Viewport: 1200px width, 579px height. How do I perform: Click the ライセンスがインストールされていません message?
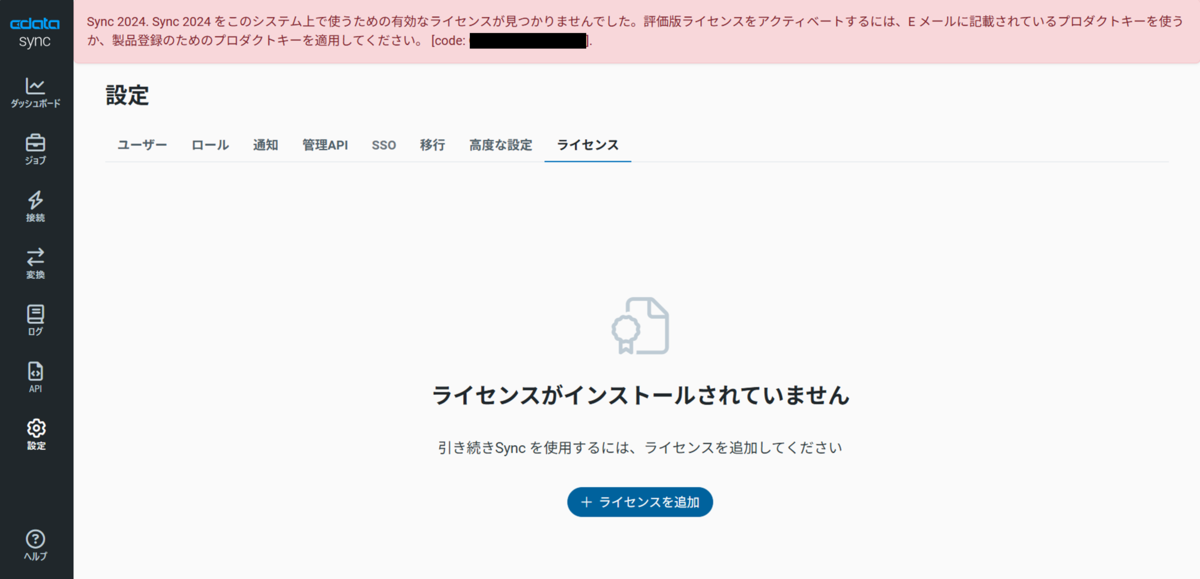click(640, 395)
